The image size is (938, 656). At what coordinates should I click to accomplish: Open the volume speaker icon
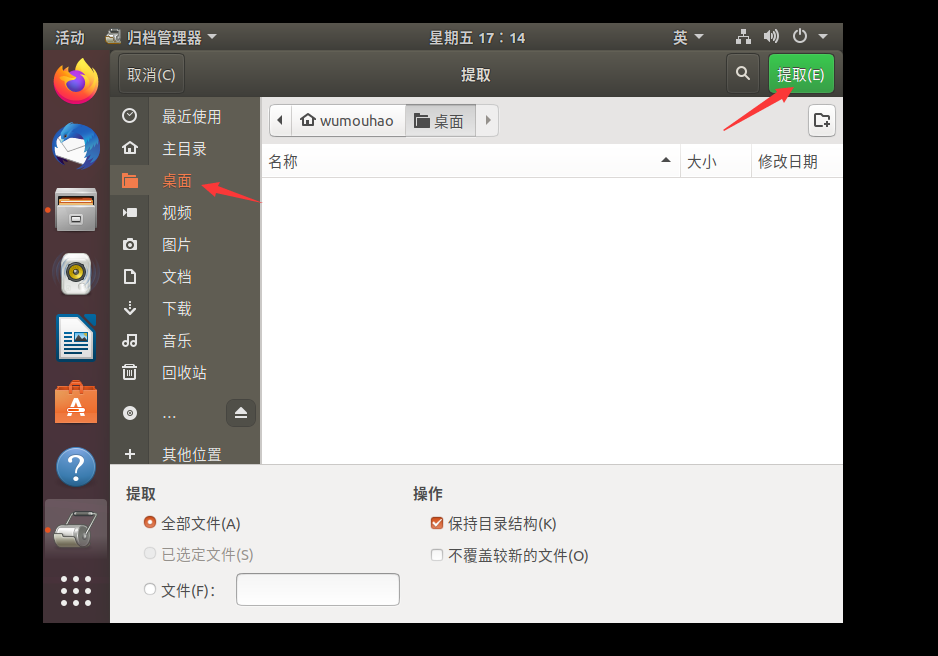pos(771,37)
